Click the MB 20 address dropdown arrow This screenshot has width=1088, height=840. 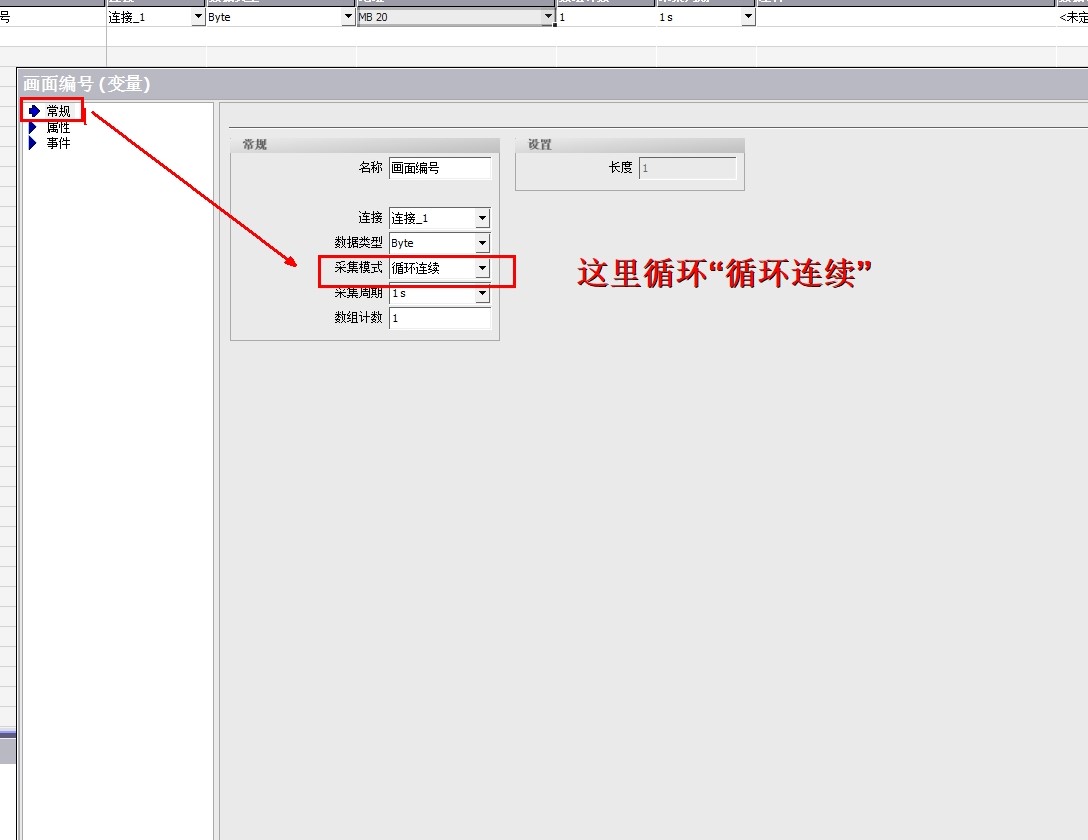548,16
